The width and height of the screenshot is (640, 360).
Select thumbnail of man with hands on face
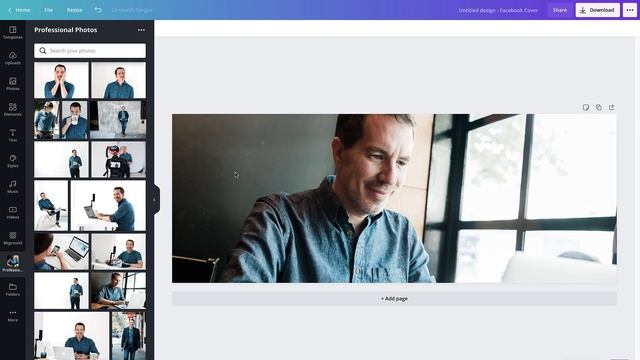click(x=61, y=80)
